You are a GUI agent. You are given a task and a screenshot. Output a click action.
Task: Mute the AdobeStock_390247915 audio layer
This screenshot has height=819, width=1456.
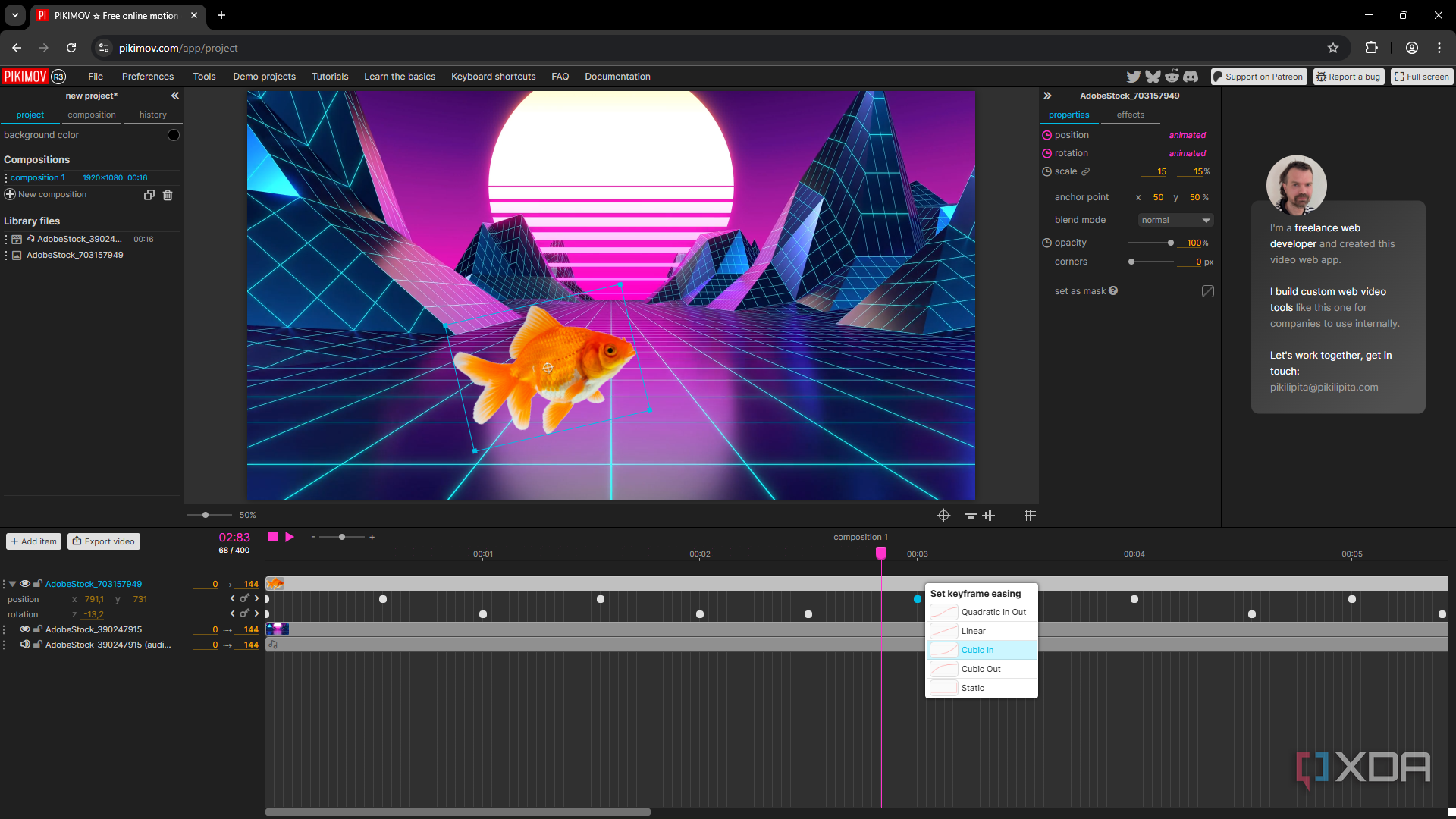pos(25,645)
